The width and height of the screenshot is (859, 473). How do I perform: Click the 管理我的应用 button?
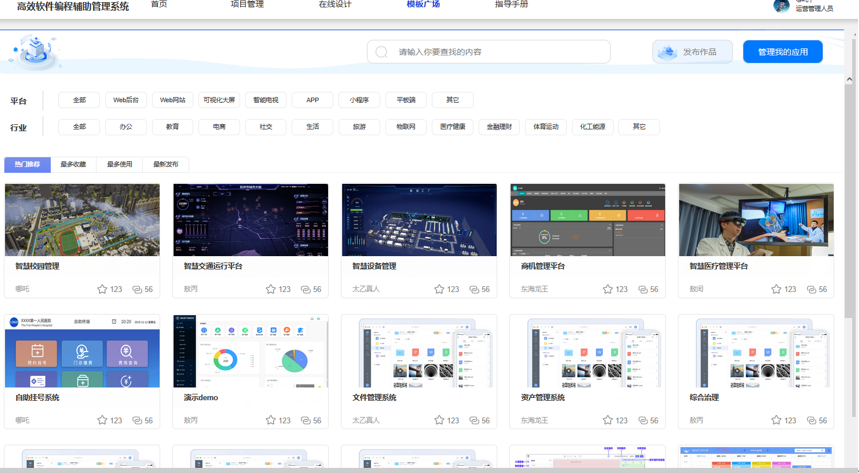(783, 52)
